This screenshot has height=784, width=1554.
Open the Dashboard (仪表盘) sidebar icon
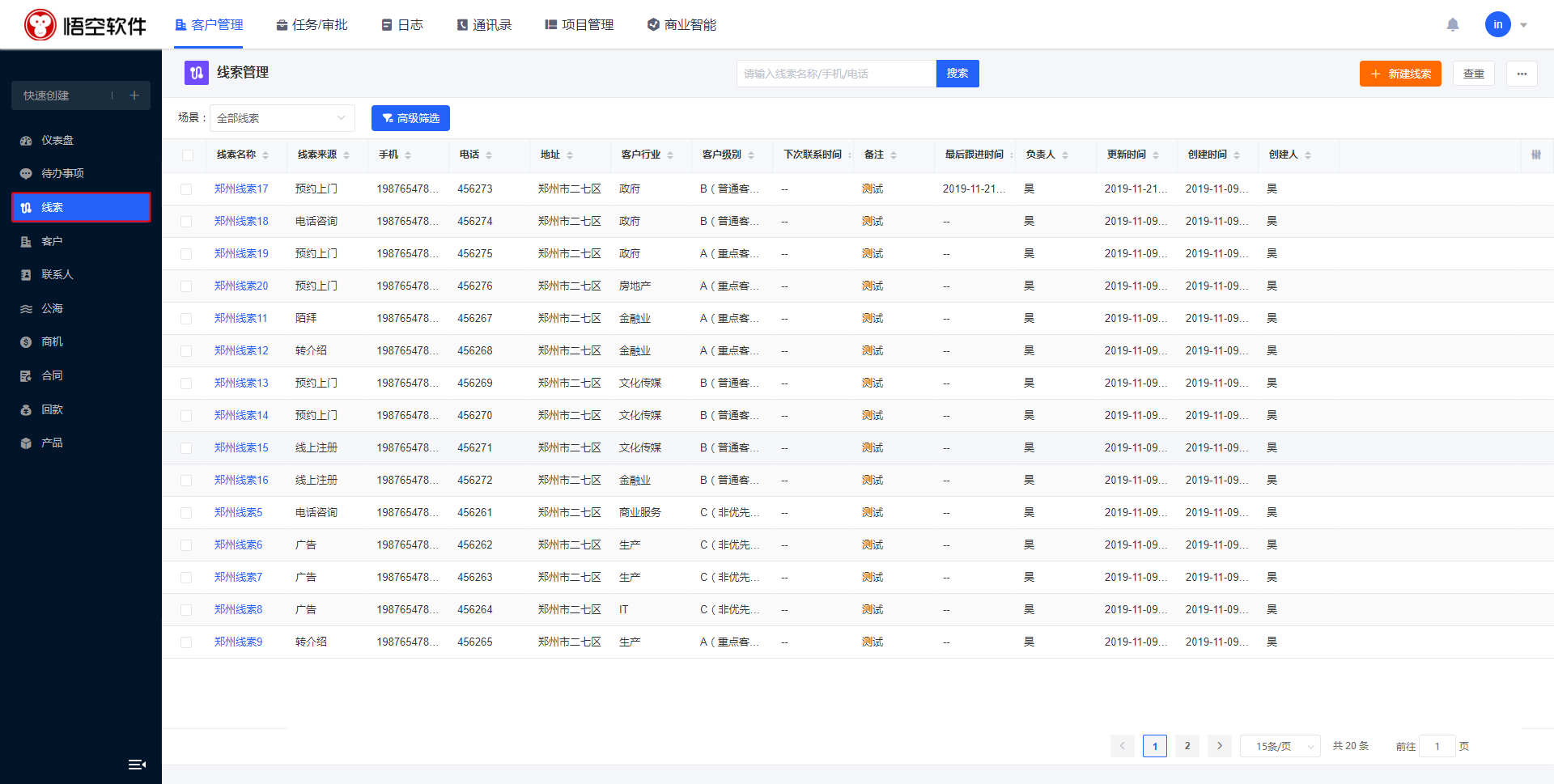click(x=26, y=141)
